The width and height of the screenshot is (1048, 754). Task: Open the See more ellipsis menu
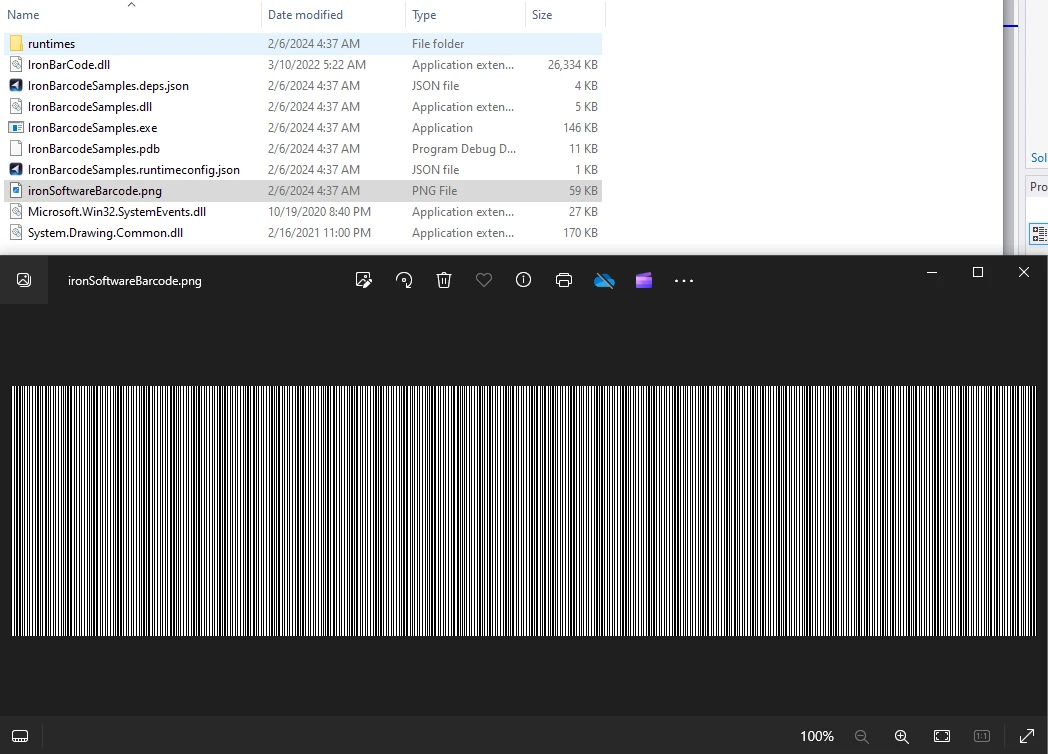(x=684, y=281)
